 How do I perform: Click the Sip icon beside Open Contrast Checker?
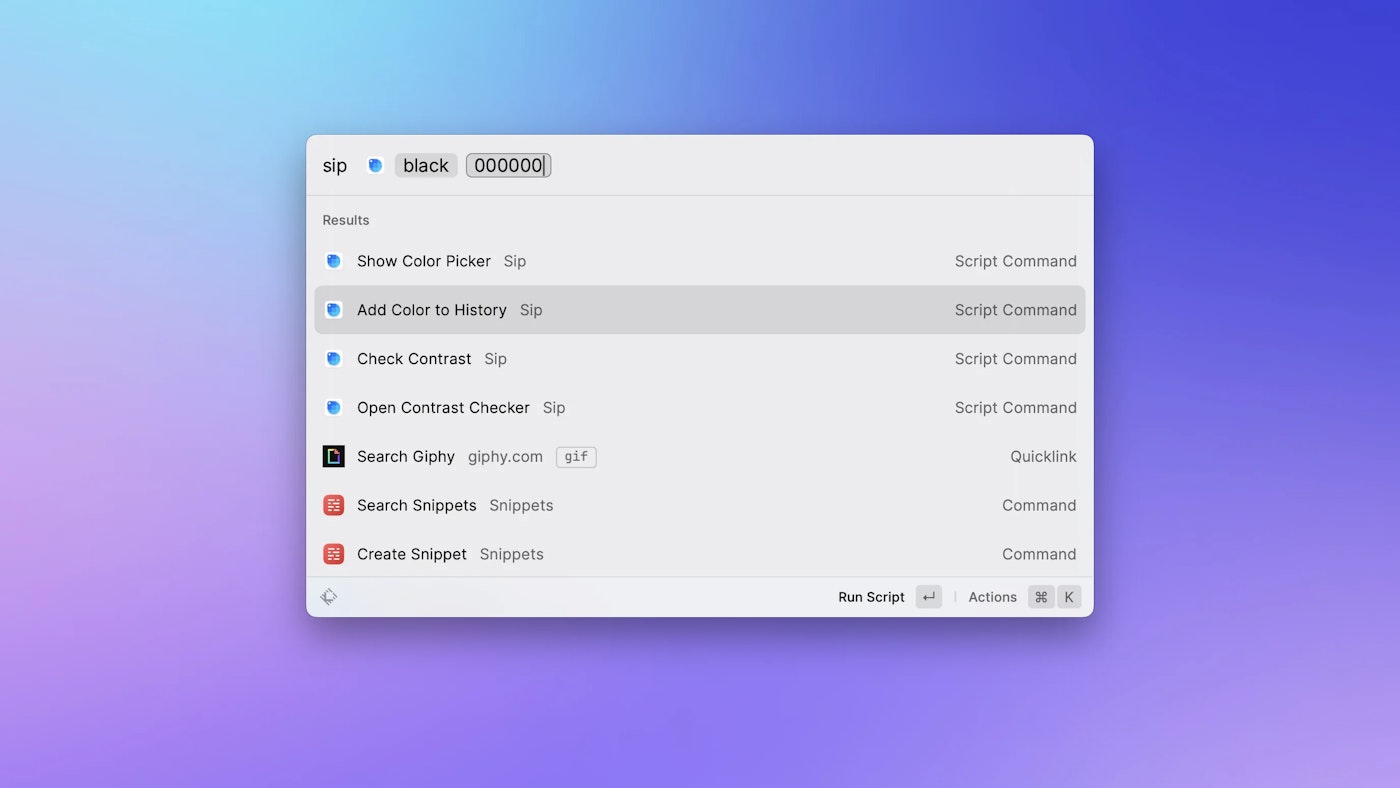[334, 408]
